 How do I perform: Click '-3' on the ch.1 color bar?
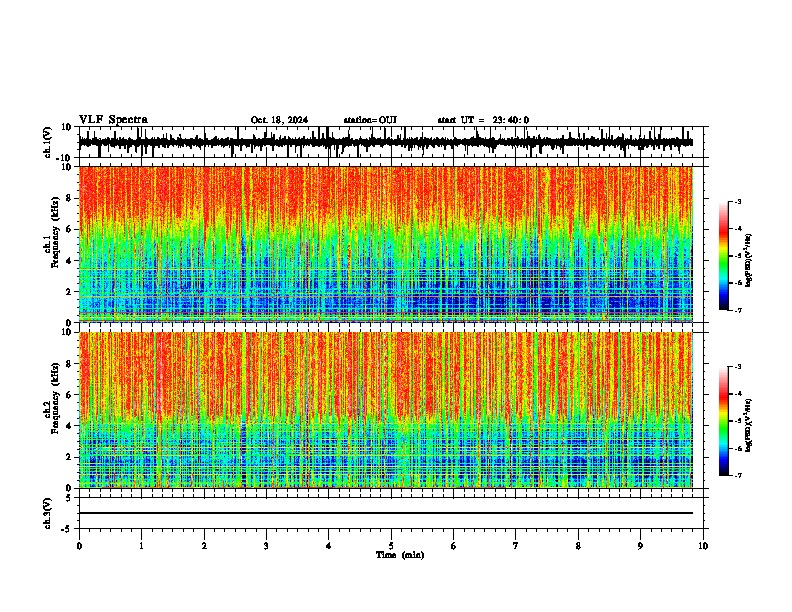[737, 202]
